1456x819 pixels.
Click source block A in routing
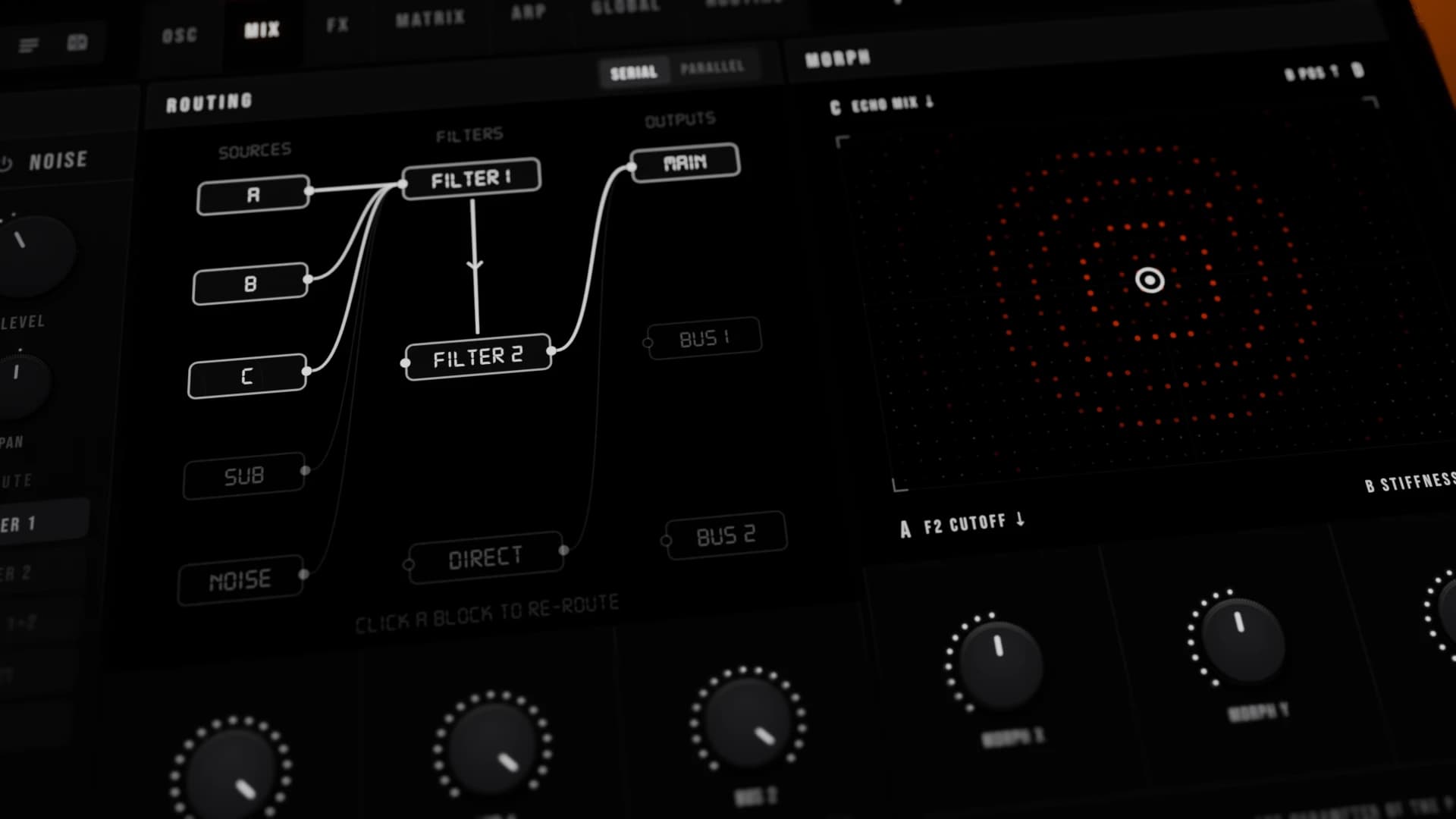(253, 195)
